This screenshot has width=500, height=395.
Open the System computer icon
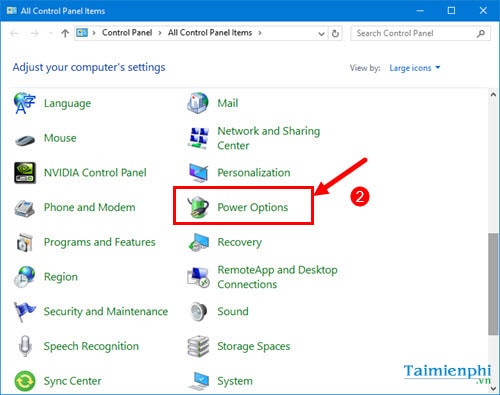[x=199, y=381]
